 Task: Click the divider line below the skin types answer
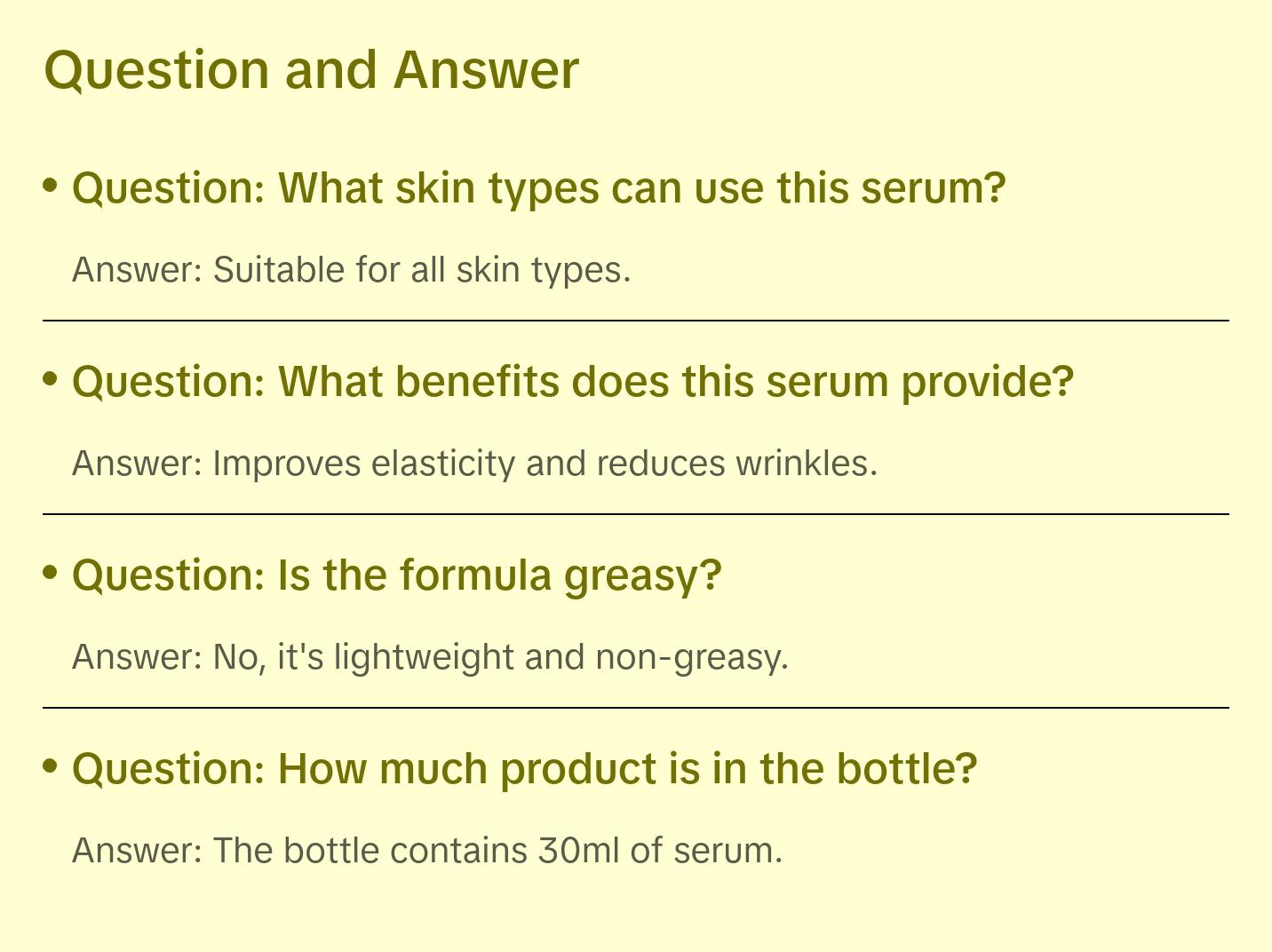tap(636, 321)
